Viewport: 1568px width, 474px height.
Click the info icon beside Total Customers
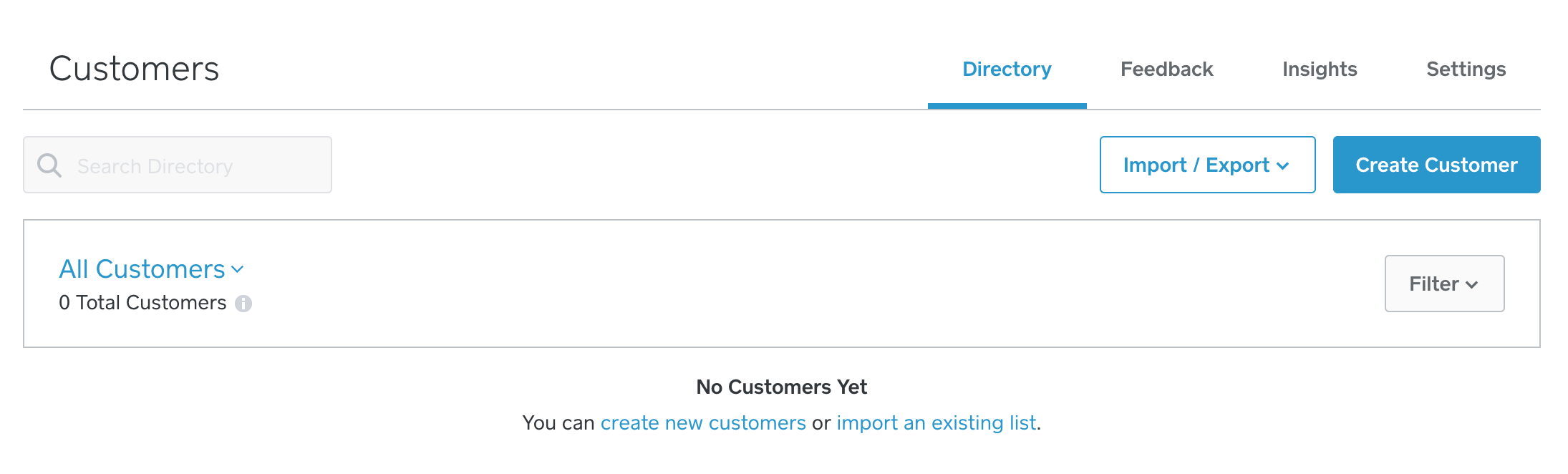[x=243, y=304]
